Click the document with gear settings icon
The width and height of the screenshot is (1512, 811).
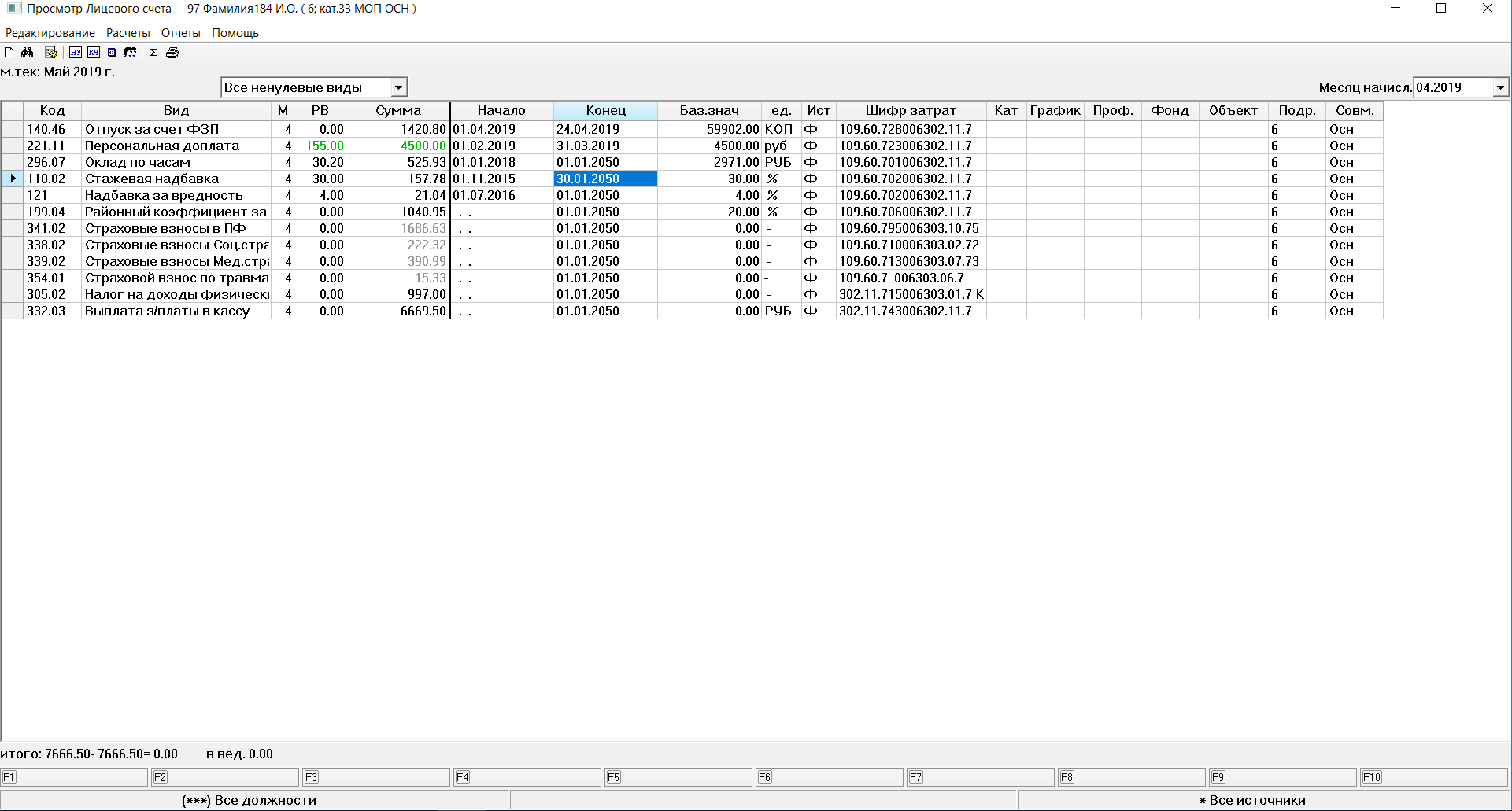click(x=51, y=53)
